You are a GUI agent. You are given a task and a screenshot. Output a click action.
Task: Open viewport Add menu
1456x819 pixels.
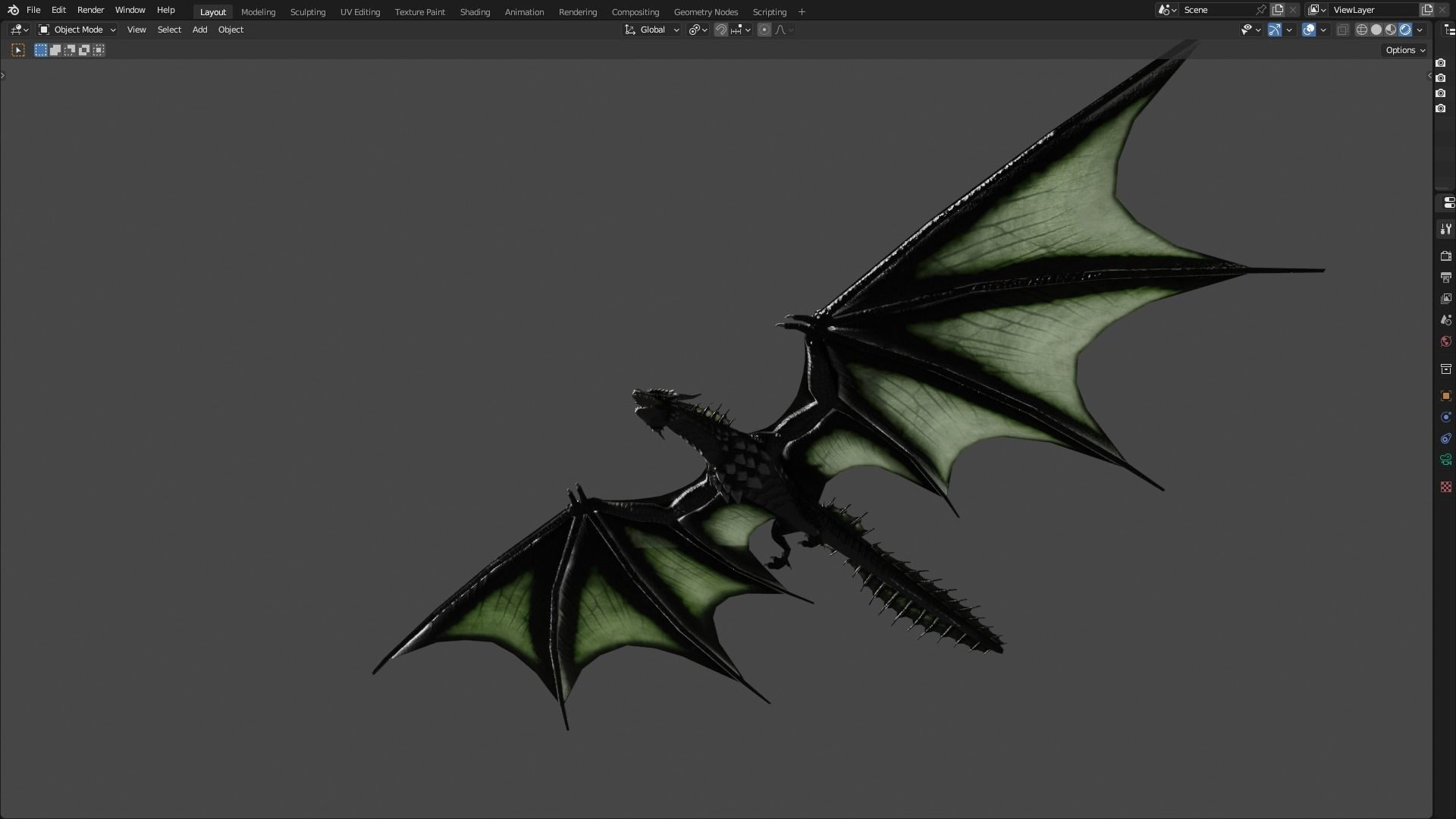pos(199,30)
